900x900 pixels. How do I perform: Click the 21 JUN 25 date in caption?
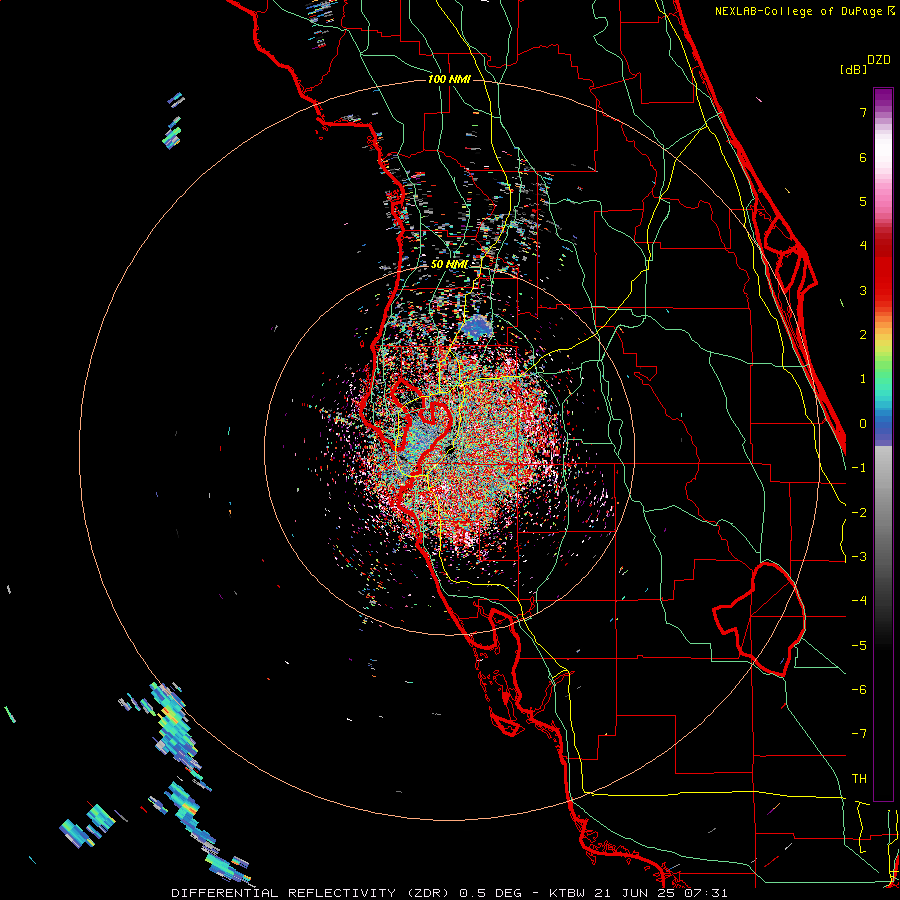[x=633, y=893]
